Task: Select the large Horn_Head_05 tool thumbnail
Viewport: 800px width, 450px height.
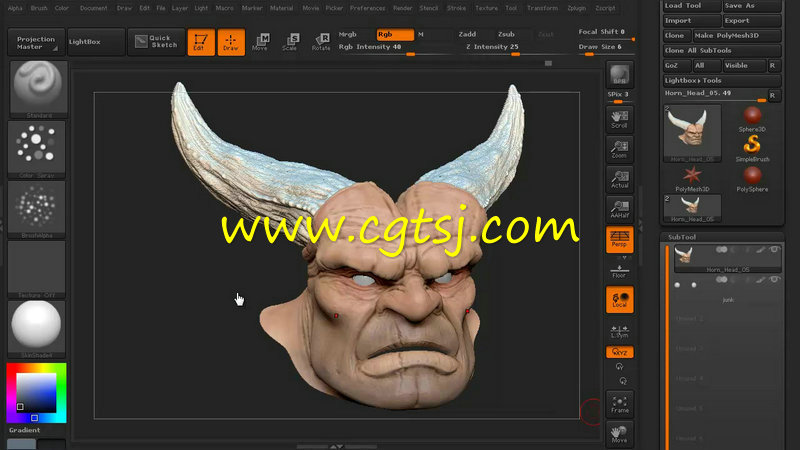Action: tap(692, 133)
